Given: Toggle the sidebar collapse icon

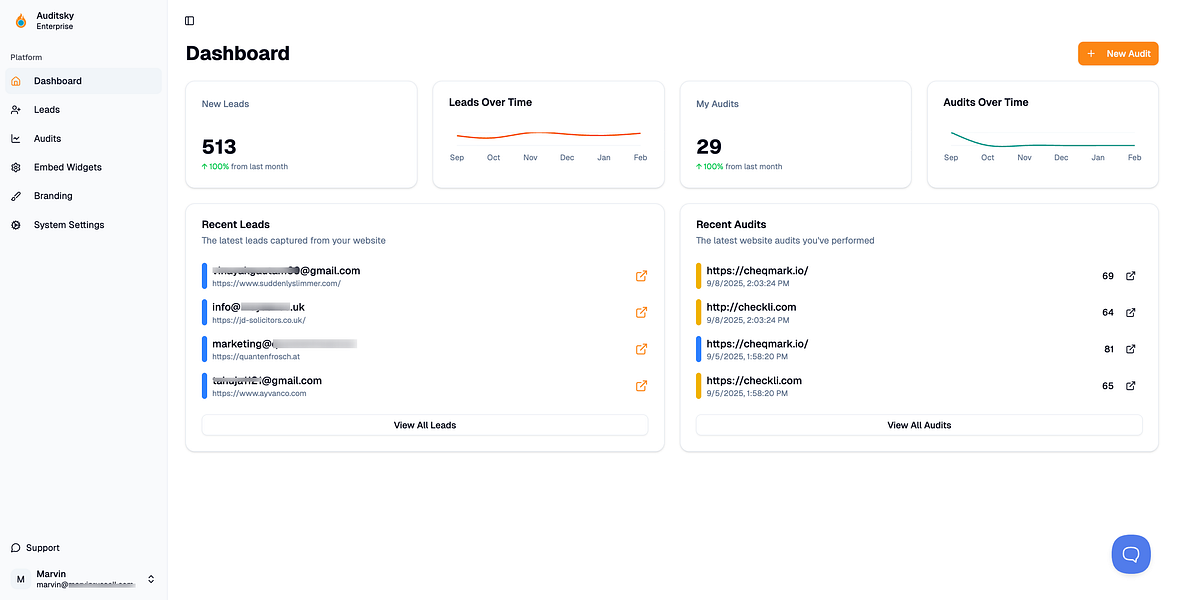Looking at the screenshot, I should (190, 21).
